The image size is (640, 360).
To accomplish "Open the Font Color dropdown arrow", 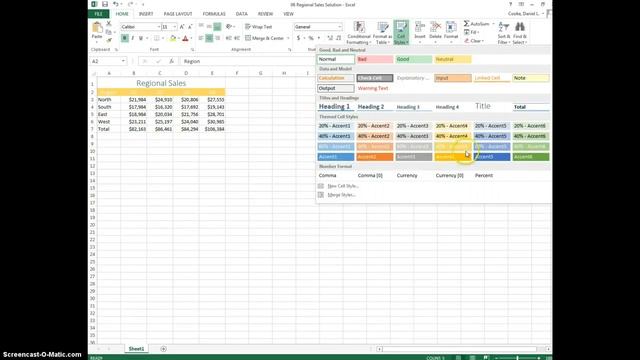I will [191, 38].
